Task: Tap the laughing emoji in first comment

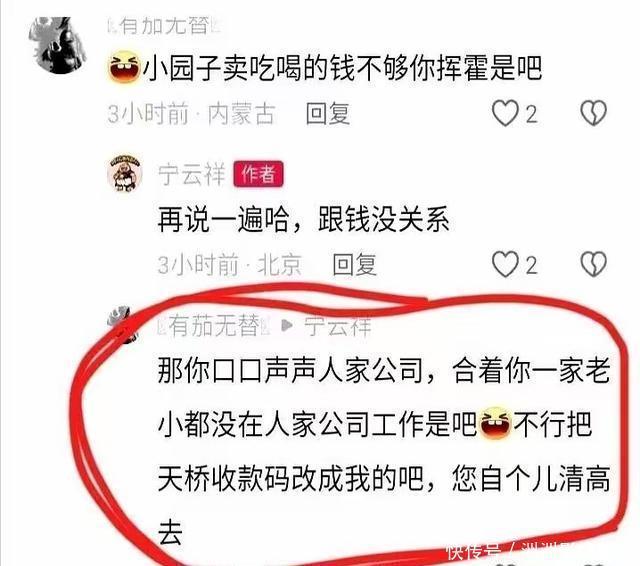Action: [x=124, y=67]
